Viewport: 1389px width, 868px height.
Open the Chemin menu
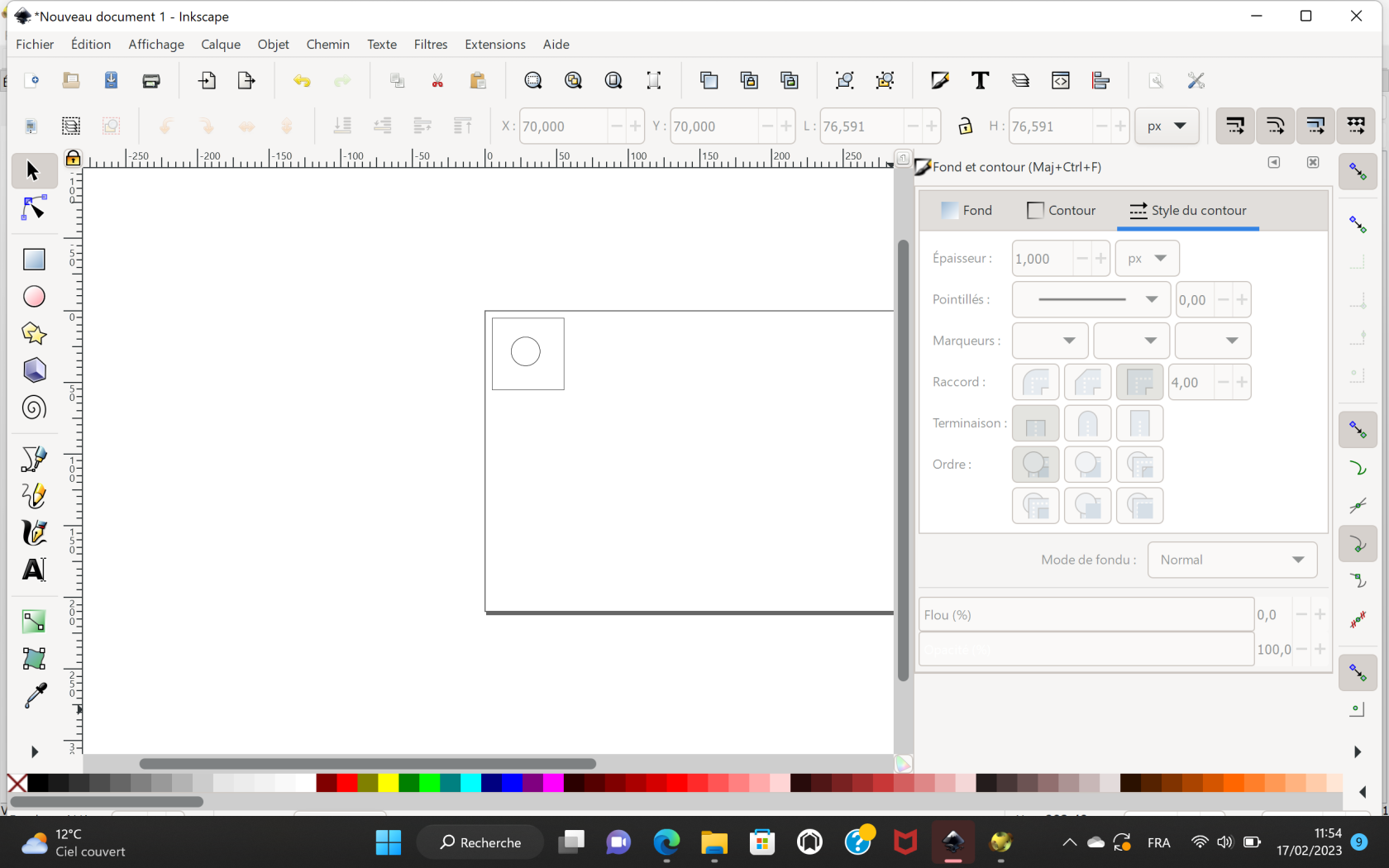pyautogui.click(x=327, y=45)
